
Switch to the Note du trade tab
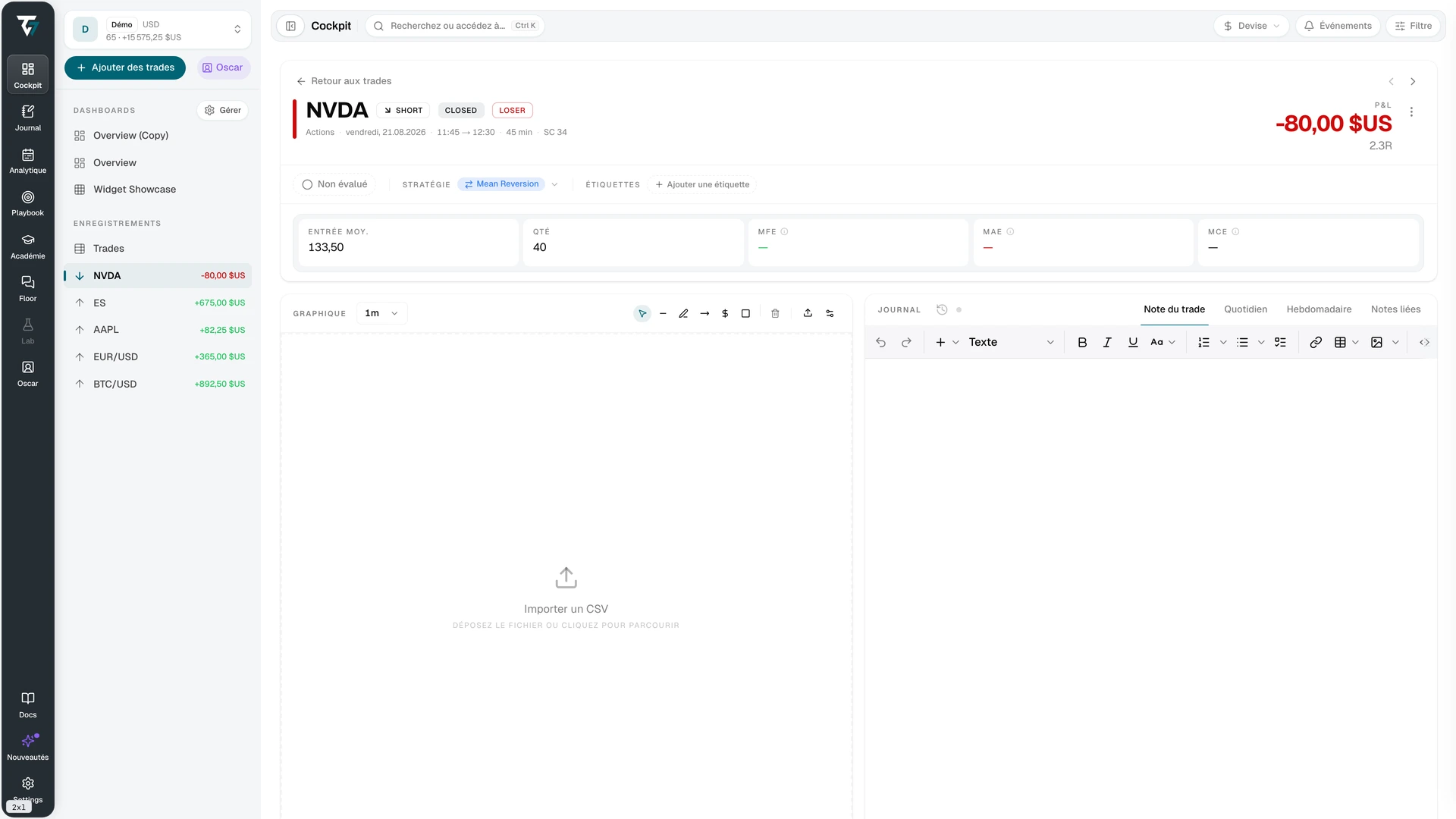1174,309
